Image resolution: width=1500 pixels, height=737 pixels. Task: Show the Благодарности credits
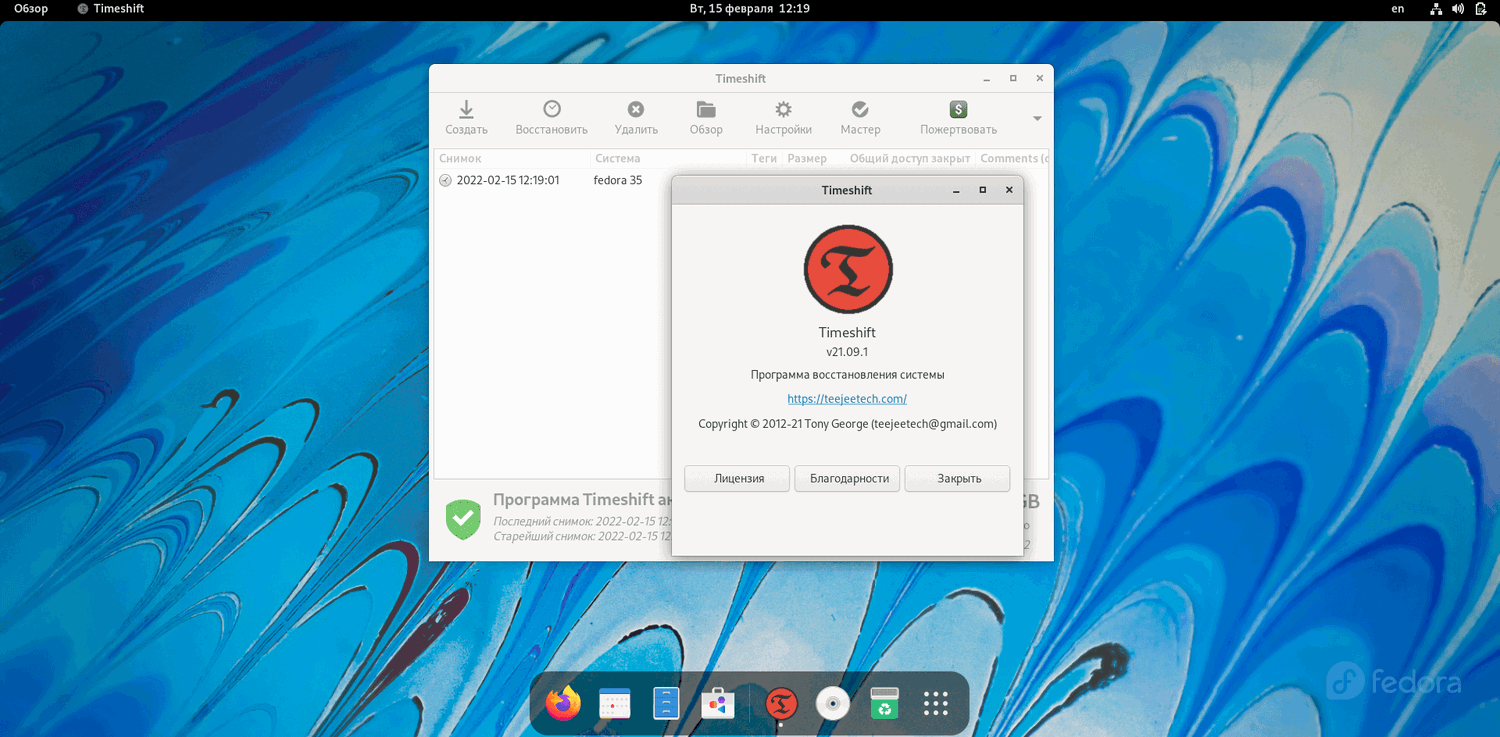[848, 478]
